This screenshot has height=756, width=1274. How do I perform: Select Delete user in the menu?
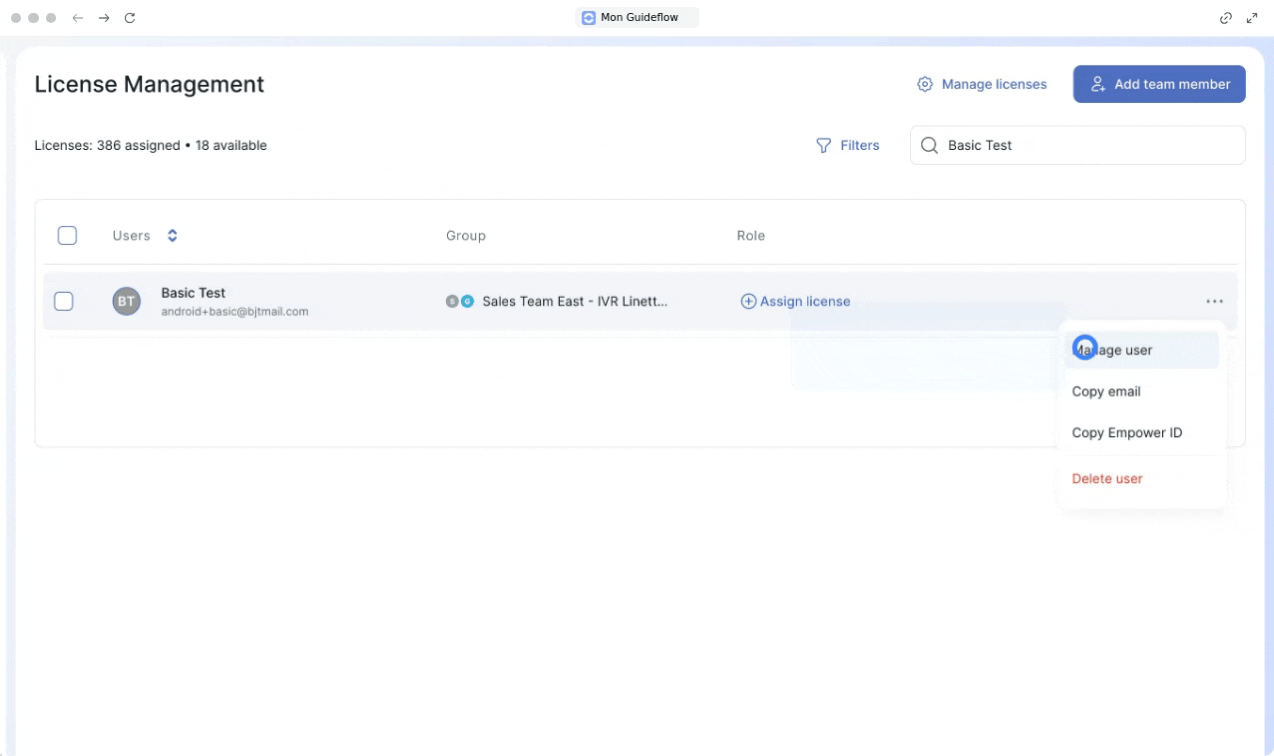1107,478
